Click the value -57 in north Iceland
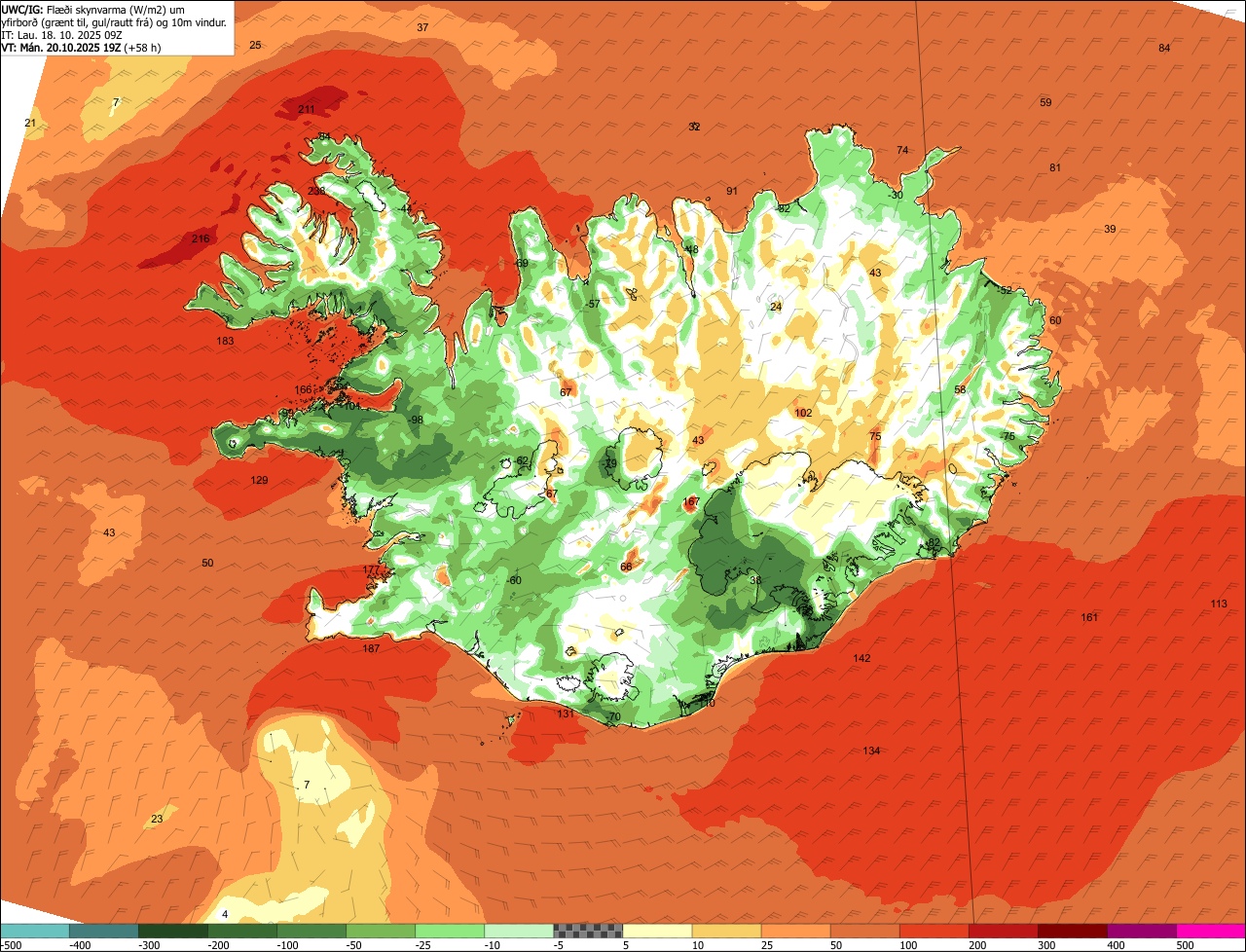 (593, 304)
